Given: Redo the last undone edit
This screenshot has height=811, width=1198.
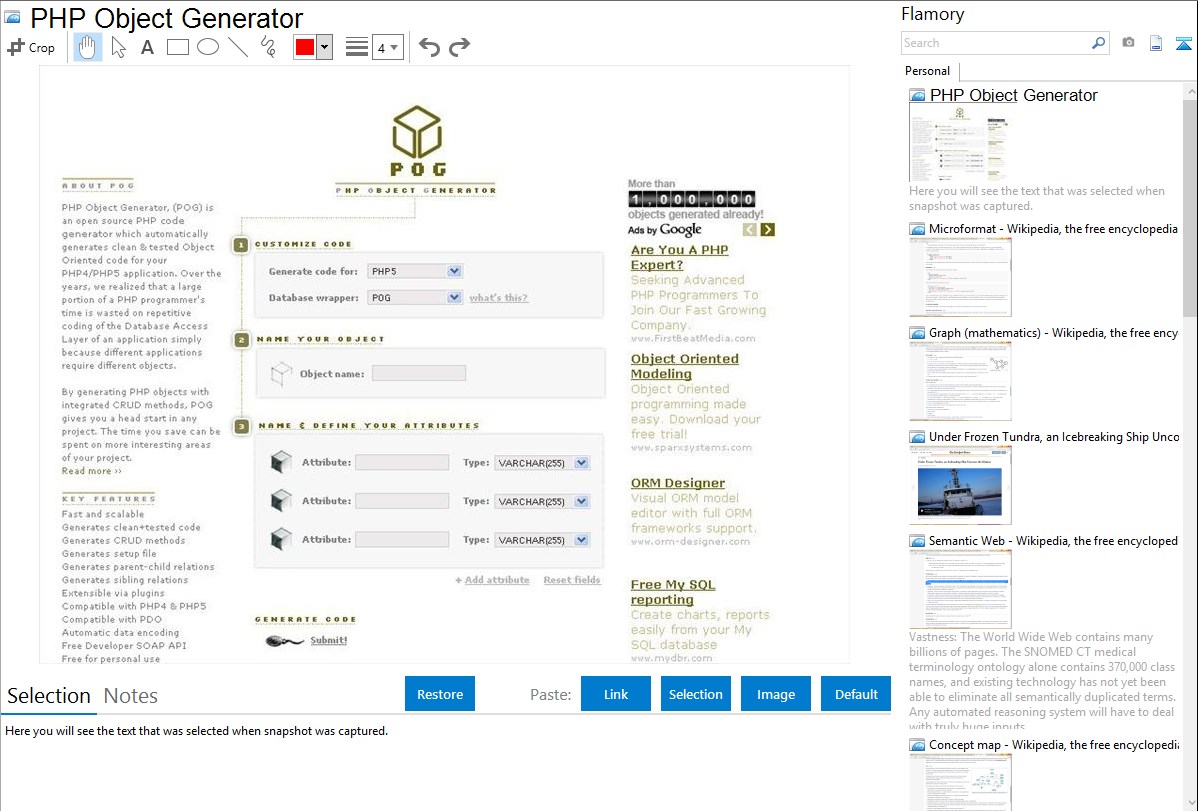Looking at the screenshot, I should pos(459,47).
